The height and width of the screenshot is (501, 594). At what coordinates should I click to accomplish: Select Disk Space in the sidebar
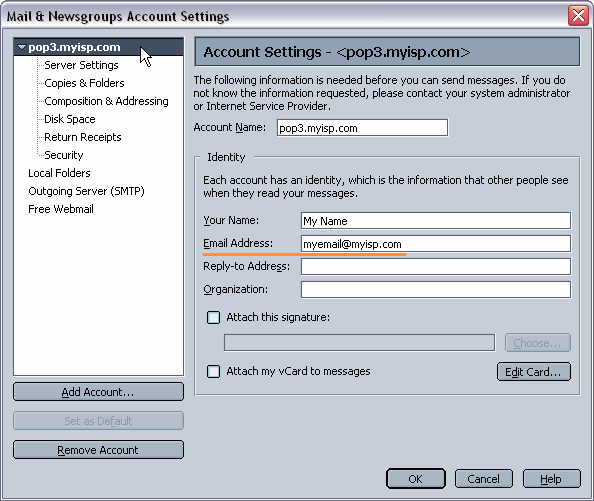(70, 119)
